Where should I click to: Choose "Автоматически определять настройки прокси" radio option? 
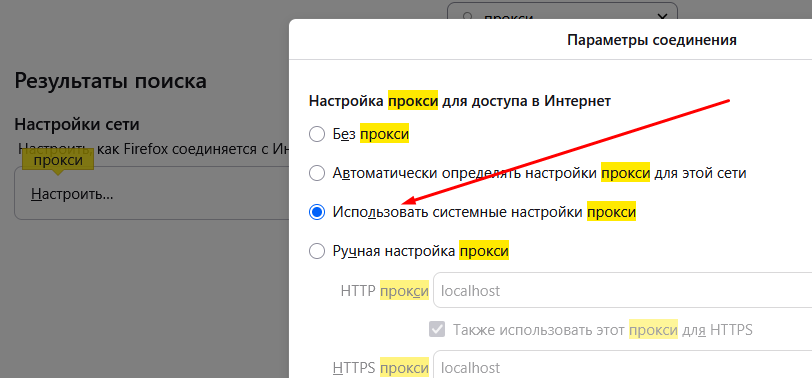(x=316, y=173)
